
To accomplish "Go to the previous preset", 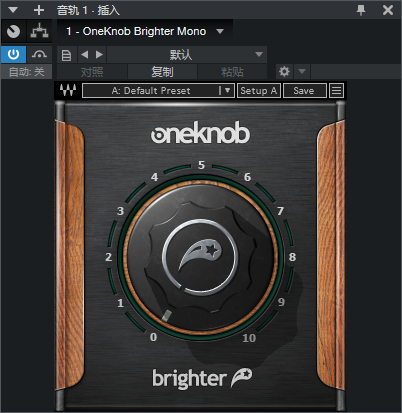I will click(85, 55).
